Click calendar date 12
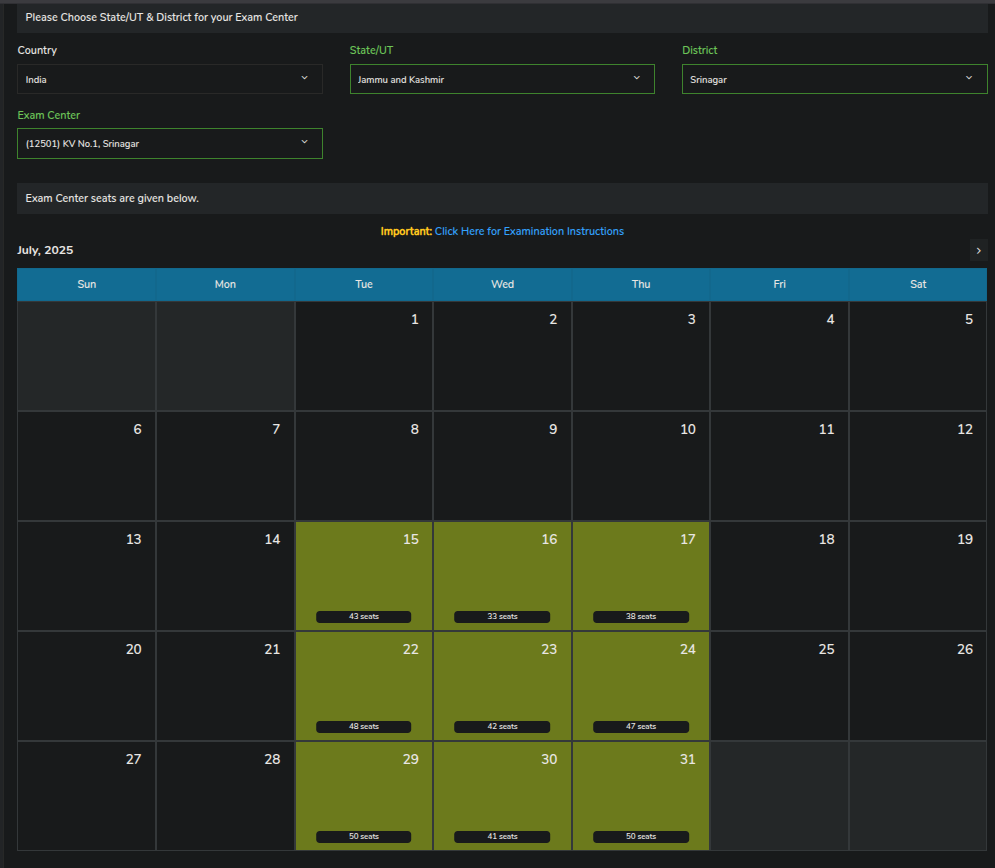The width and height of the screenshot is (995, 868). click(918, 466)
